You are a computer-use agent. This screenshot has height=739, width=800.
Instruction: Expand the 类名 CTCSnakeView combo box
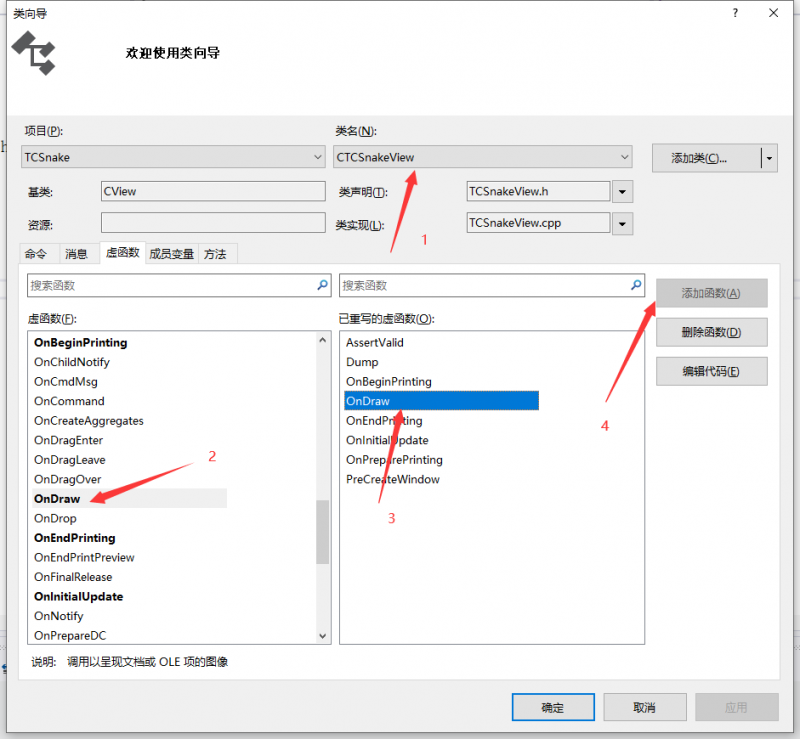(x=483, y=157)
